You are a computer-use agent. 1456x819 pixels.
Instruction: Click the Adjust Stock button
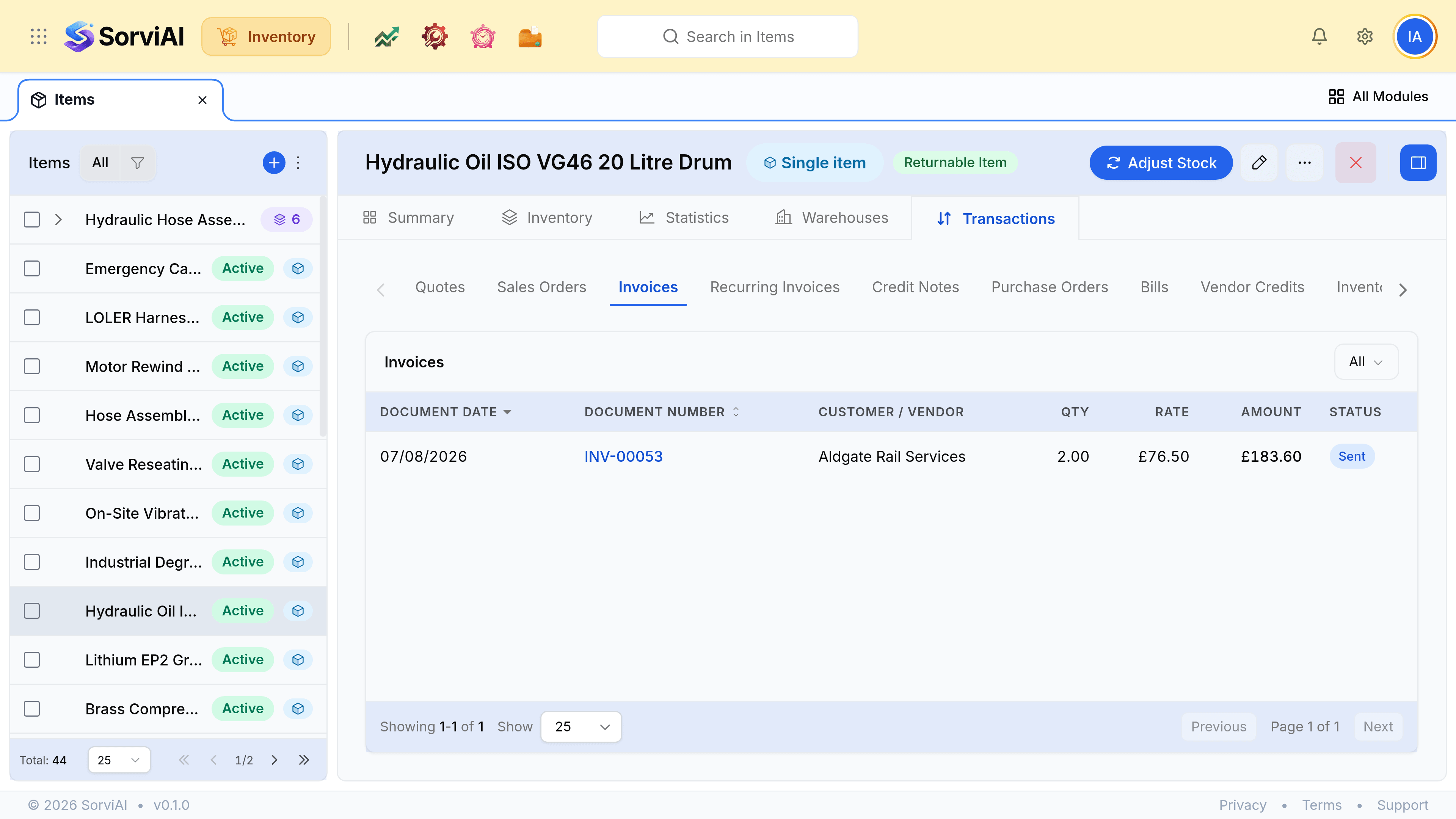click(x=1161, y=163)
